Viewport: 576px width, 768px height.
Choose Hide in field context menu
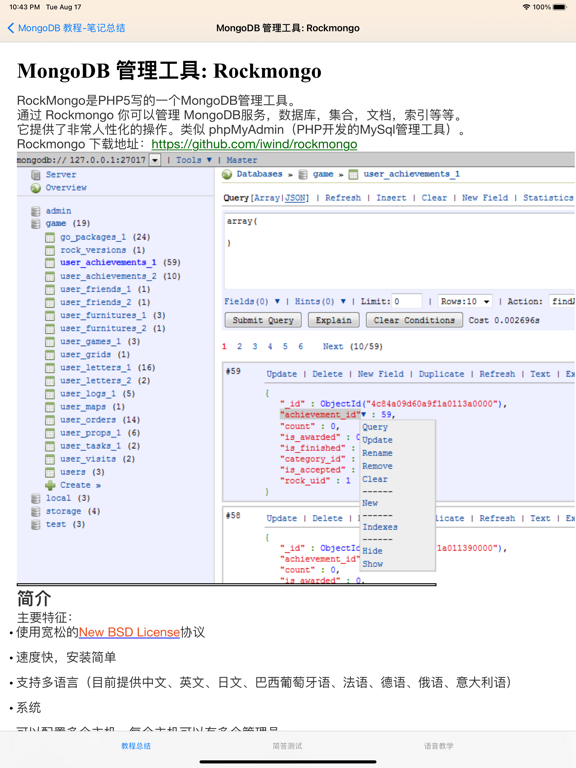pyautogui.click(x=372, y=551)
